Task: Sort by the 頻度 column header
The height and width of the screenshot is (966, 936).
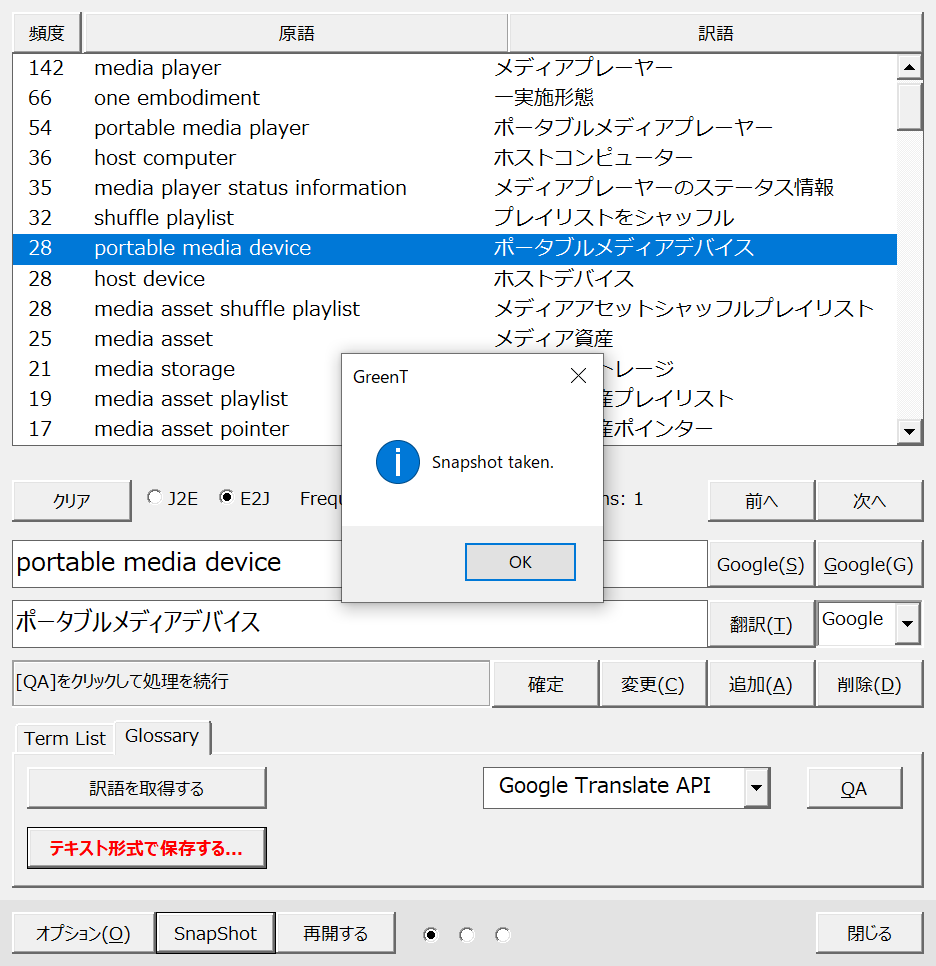Action: click(47, 33)
